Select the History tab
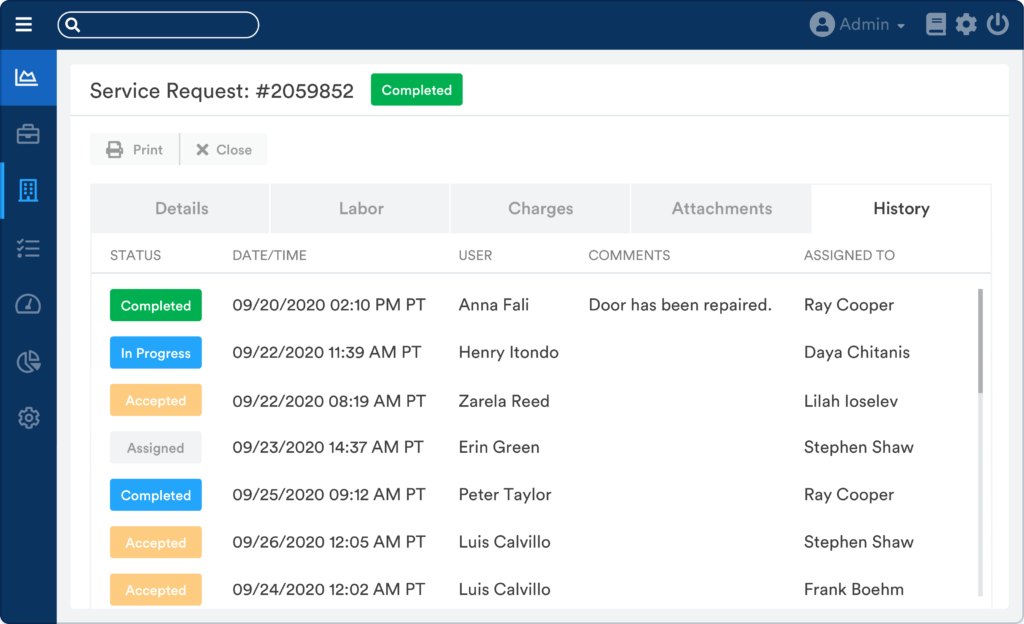Viewport: 1024px width, 624px height. pos(901,209)
